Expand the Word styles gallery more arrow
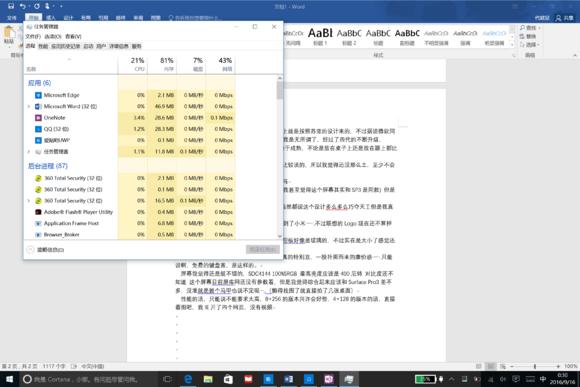 (512, 44)
